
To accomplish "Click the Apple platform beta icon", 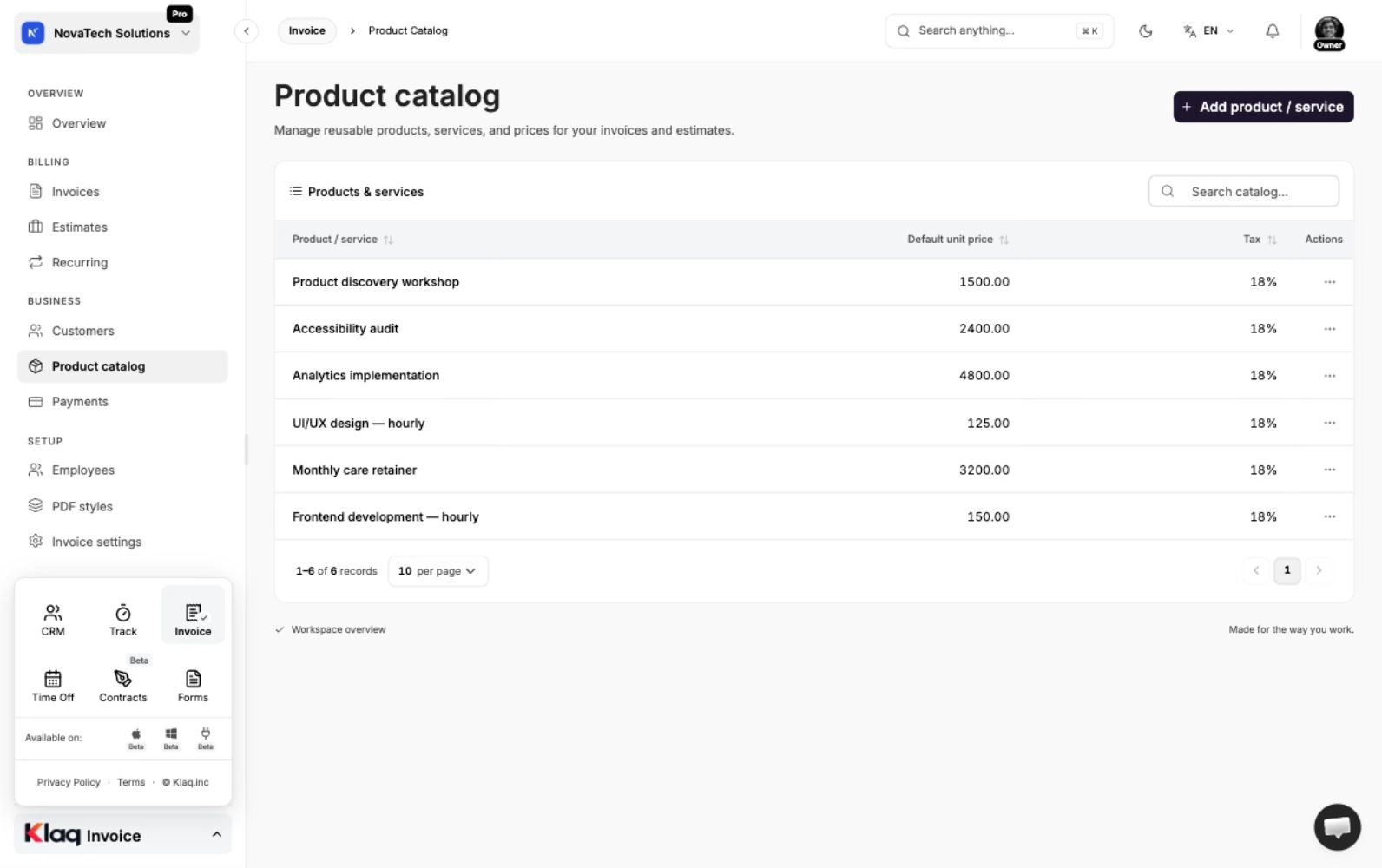I will 136,738.
